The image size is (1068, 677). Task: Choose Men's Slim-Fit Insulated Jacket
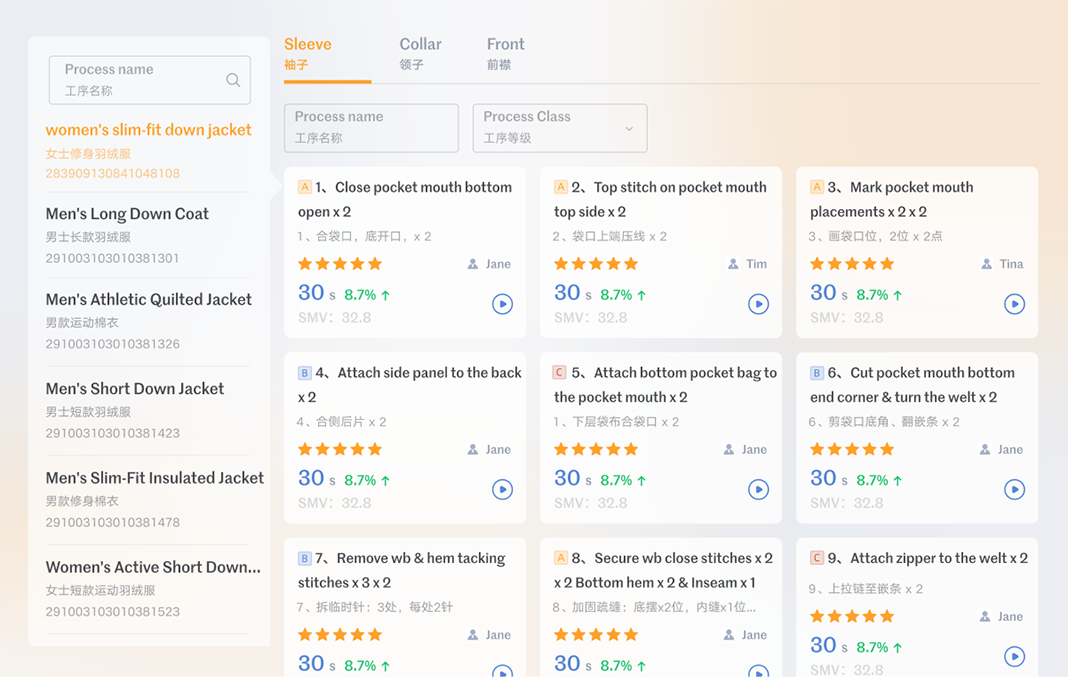[154, 478]
